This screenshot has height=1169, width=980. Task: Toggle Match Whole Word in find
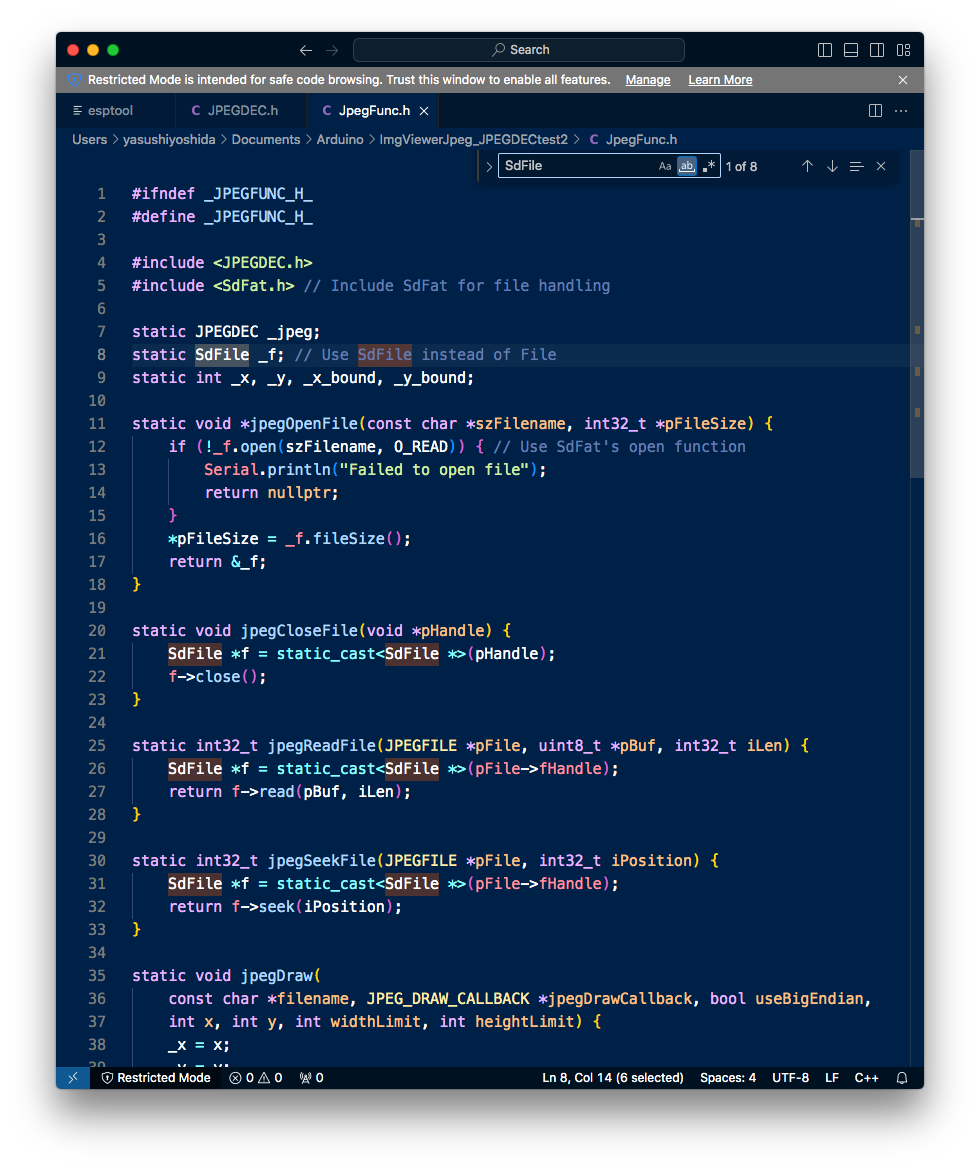[687, 166]
